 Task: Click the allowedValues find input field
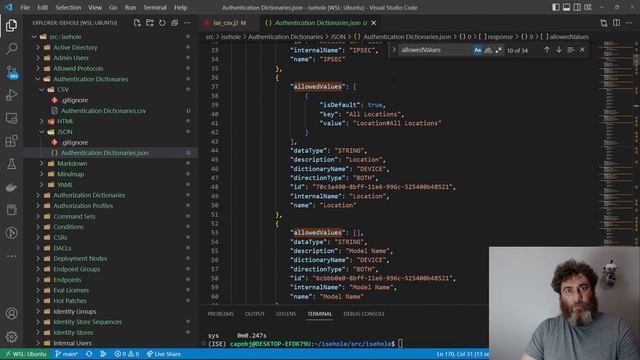435,50
